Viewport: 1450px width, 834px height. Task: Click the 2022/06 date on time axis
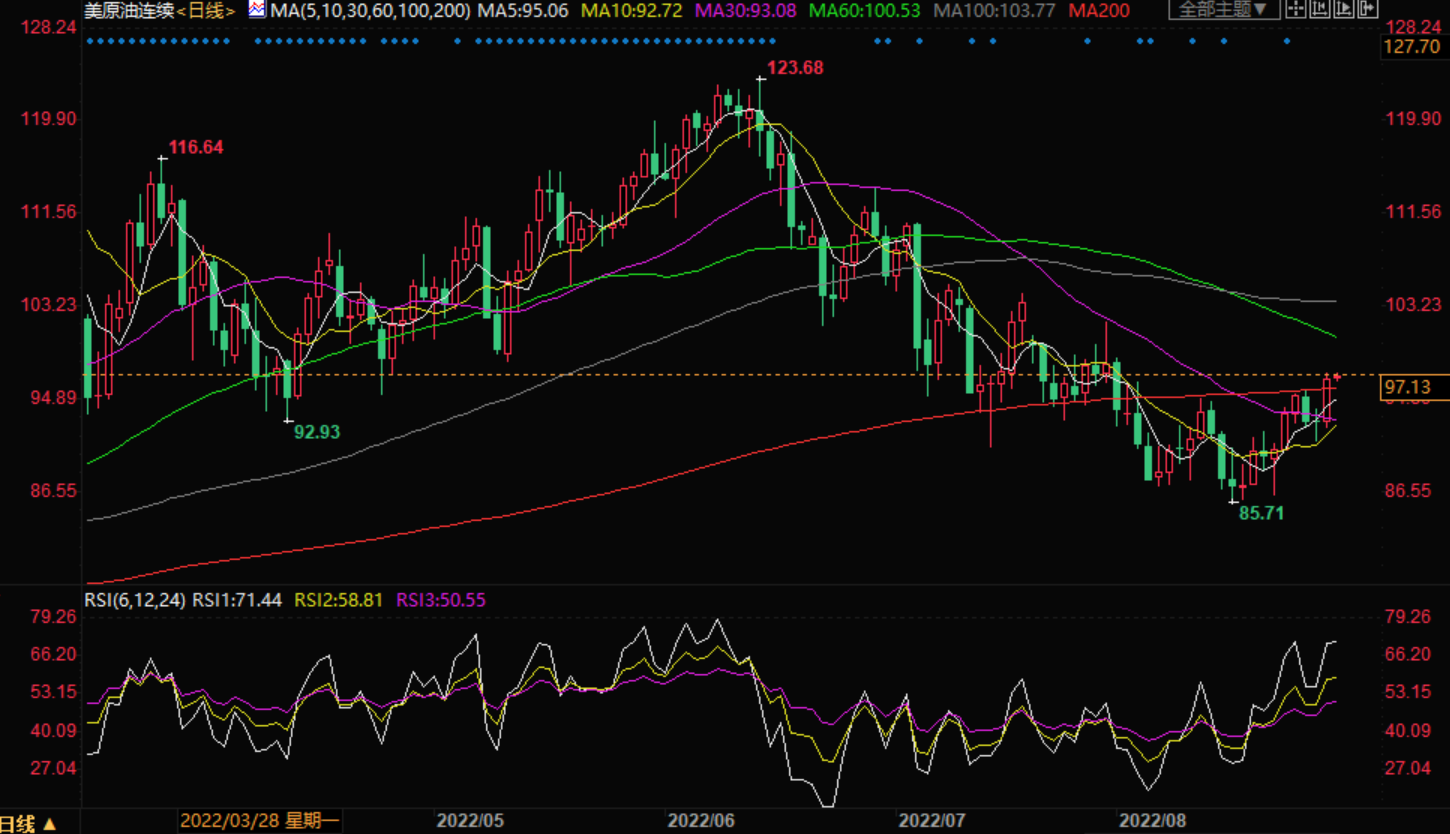[x=700, y=821]
